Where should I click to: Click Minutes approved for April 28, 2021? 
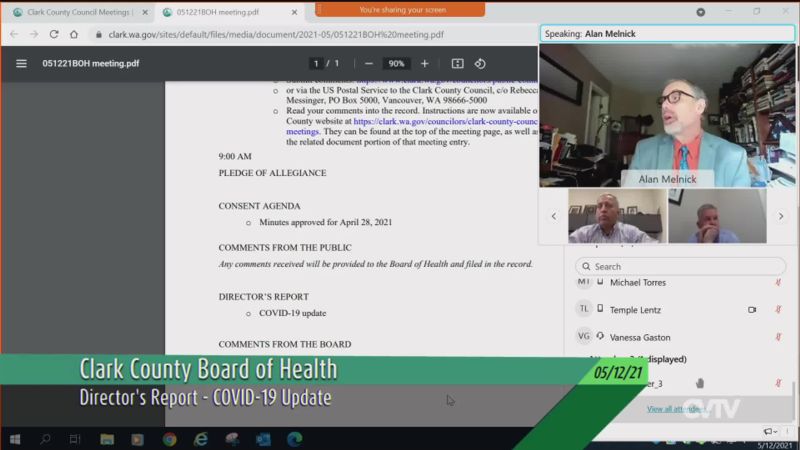pos(326,222)
